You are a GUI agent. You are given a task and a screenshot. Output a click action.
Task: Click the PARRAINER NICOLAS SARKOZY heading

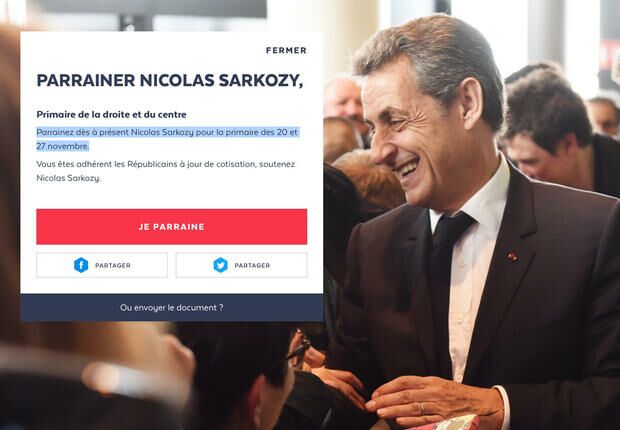tap(170, 80)
